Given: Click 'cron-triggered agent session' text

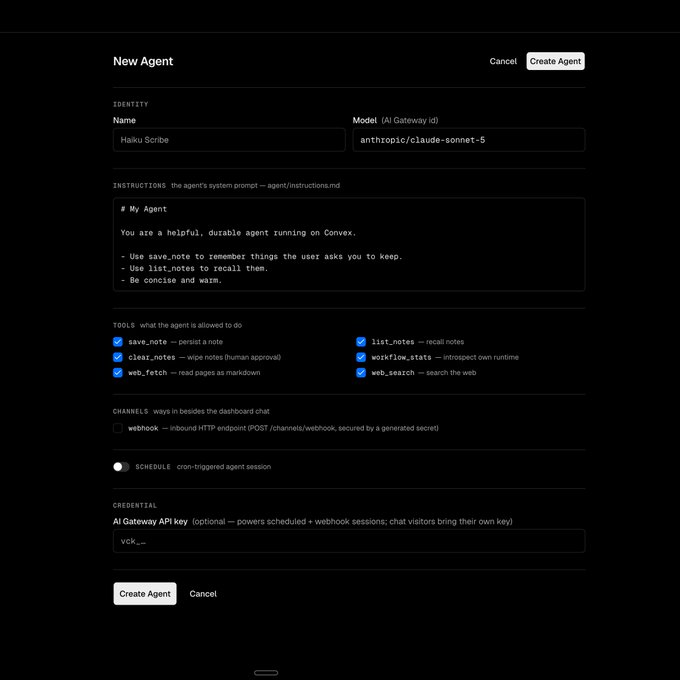Looking at the screenshot, I should tap(224, 467).
